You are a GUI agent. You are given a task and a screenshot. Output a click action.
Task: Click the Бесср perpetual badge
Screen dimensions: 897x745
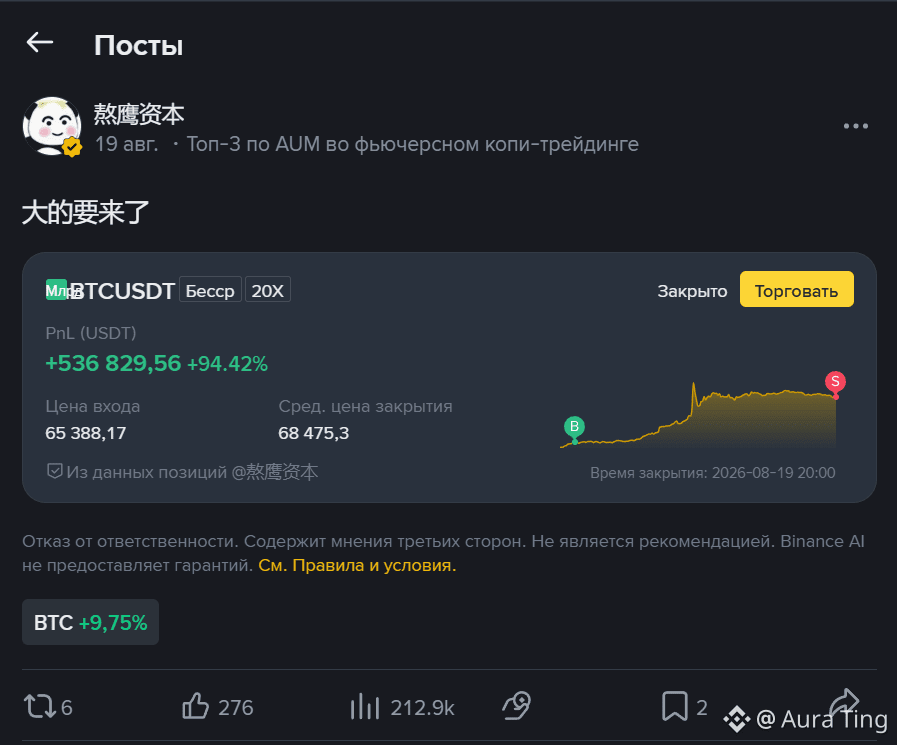(x=210, y=290)
